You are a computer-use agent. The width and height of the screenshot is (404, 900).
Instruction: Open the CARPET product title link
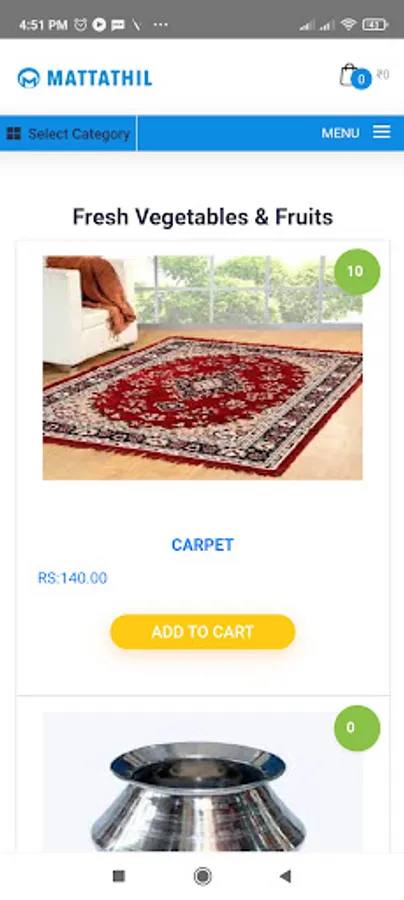[x=203, y=545]
